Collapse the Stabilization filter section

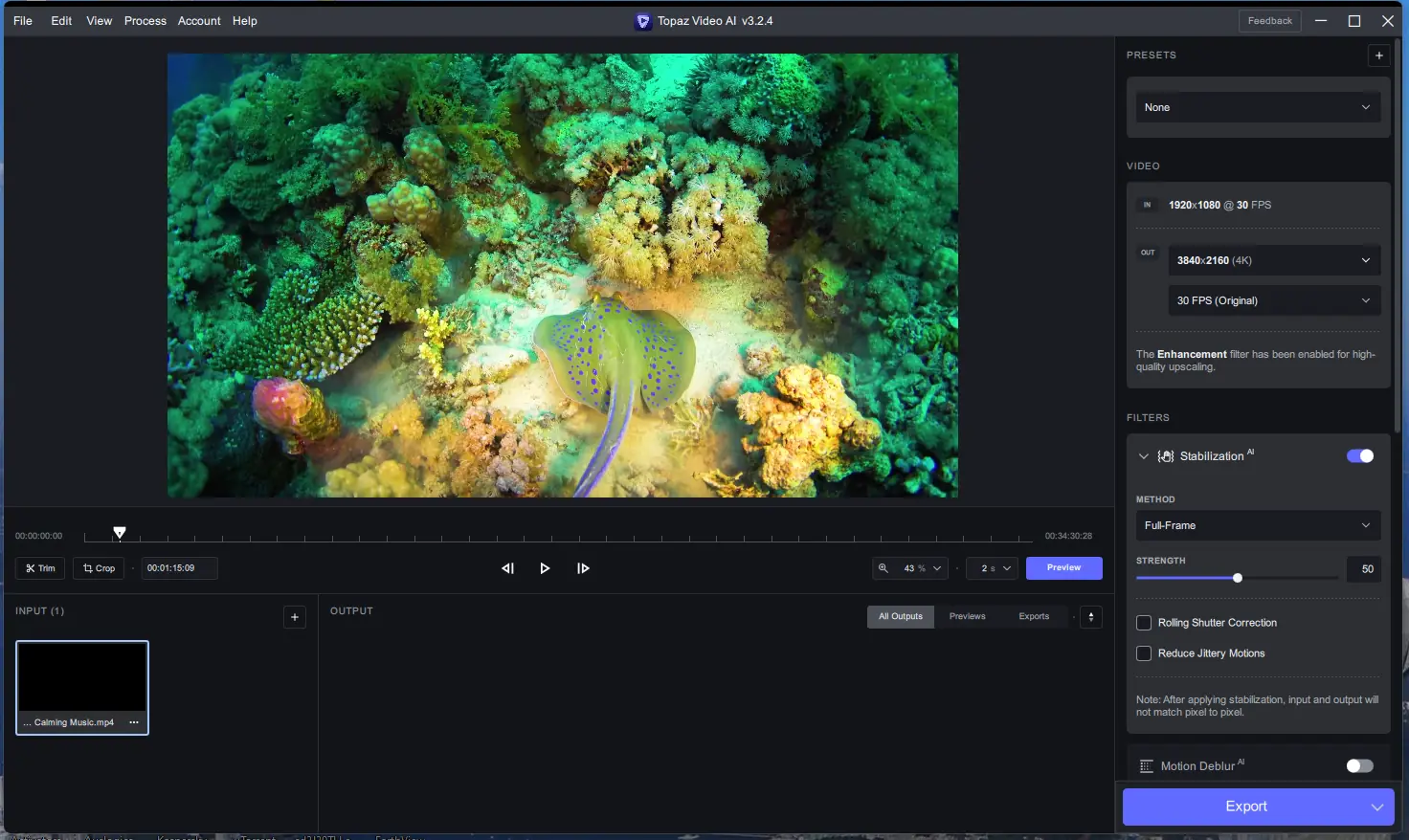point(1143,456)
